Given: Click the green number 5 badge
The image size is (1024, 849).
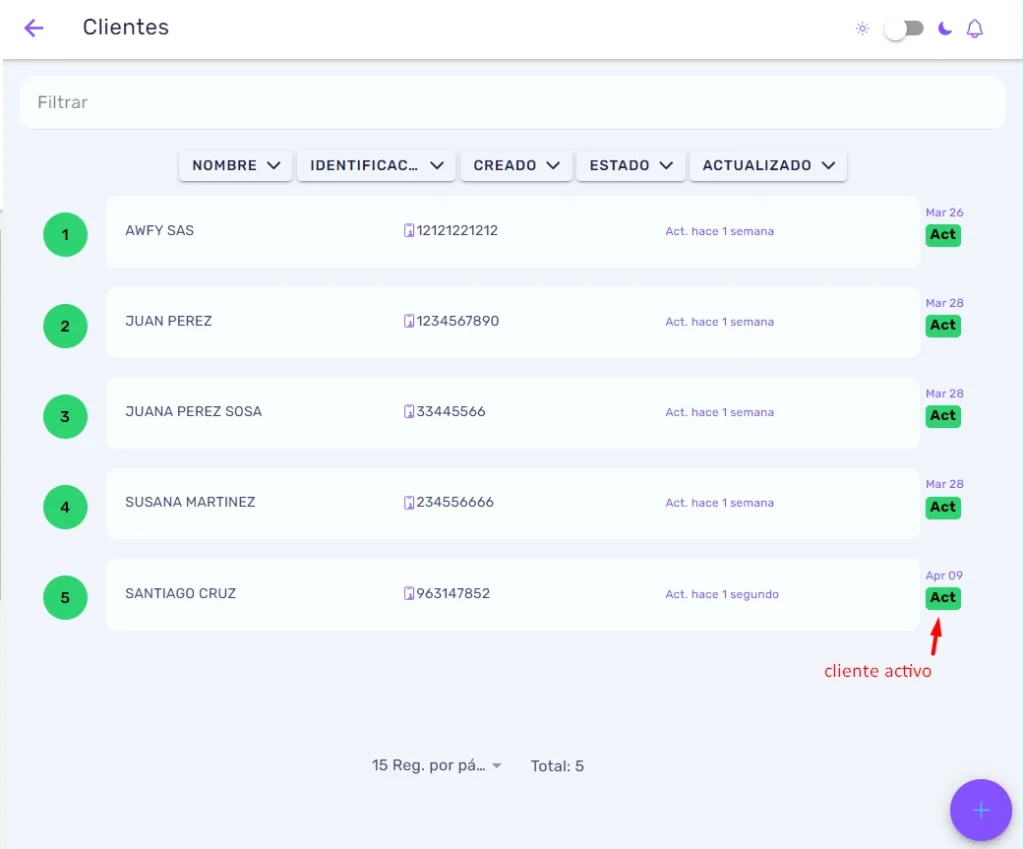Looking at the screenshot, I should click(x=65, y=598).
